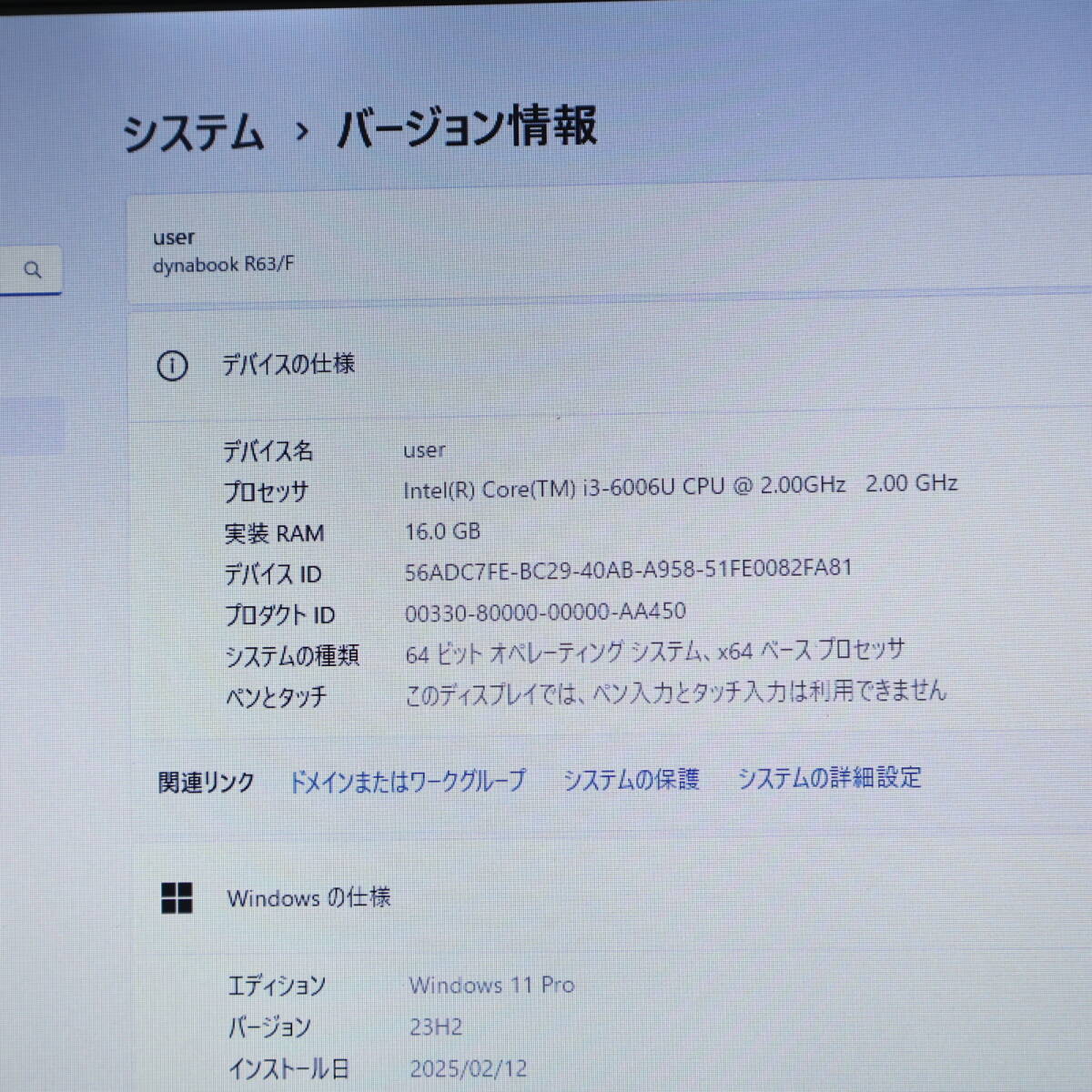The height and width of the screenshot is (1092, 1092).
Task: Click the エディション label
Action: [277, 986]
